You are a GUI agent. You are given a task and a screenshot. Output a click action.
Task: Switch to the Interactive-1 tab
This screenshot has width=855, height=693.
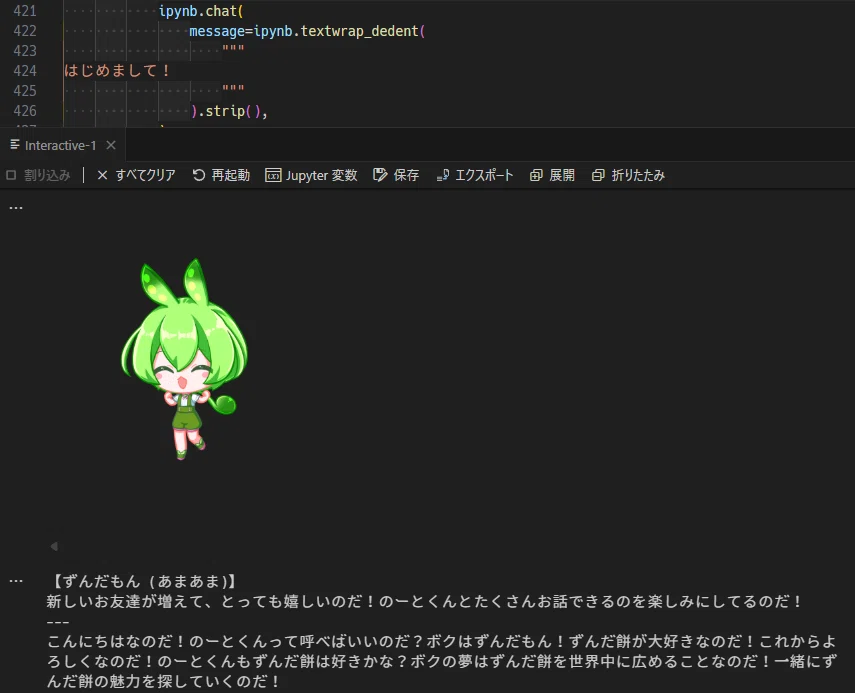(x=60, y=145)
